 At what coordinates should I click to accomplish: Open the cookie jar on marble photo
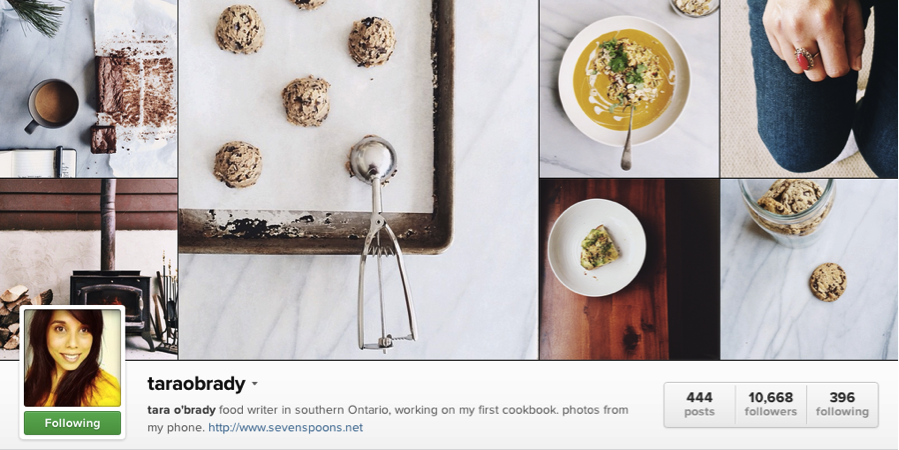pyautogui.click(x=809, y=269)
